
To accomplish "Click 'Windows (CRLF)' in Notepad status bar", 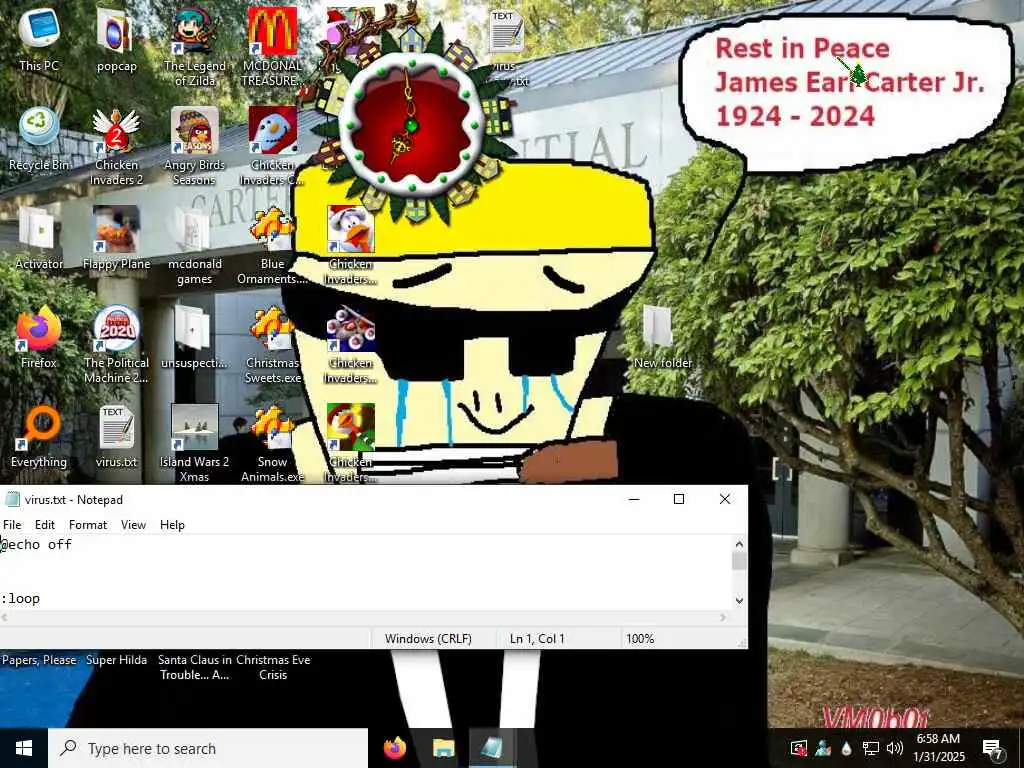I will click(428, 639).
